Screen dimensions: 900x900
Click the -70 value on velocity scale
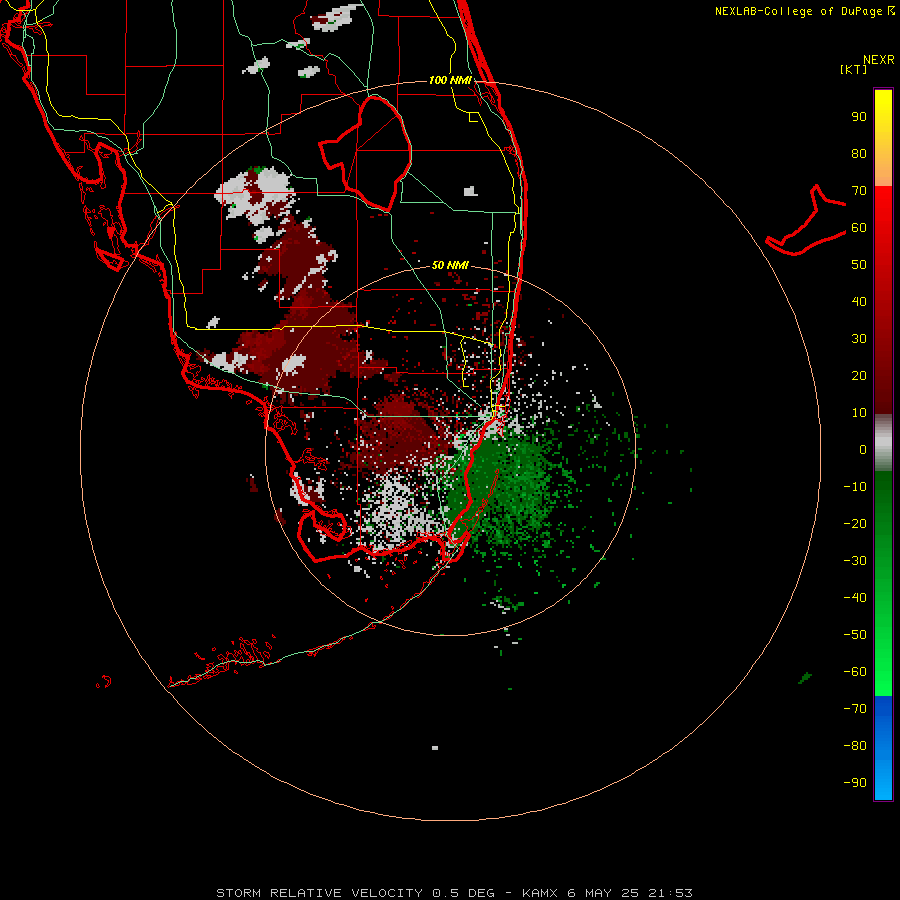pyautogui.click(x=855, y=708)
